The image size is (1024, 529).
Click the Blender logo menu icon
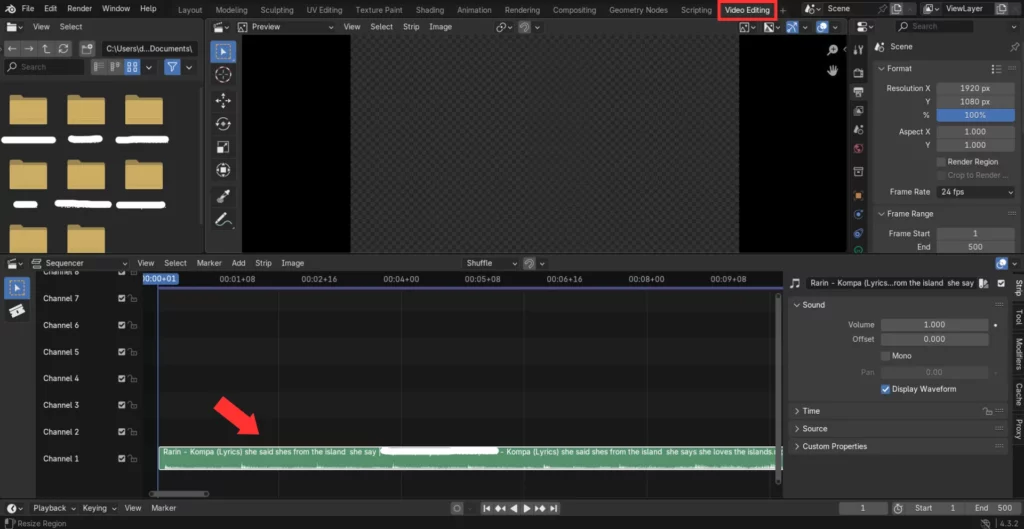pos(10,8)
